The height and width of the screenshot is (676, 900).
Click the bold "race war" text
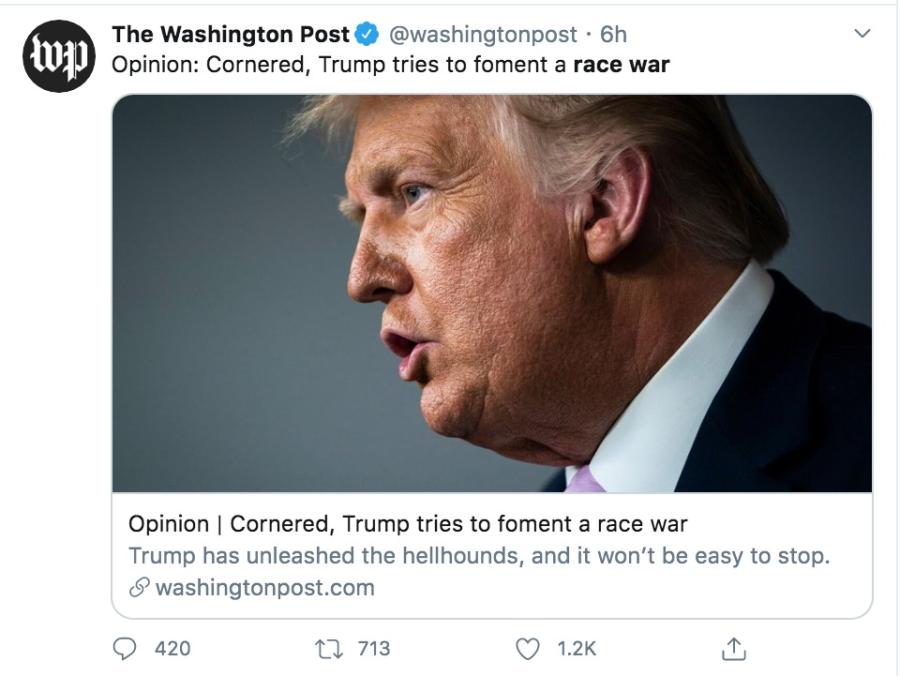[621, 65]
